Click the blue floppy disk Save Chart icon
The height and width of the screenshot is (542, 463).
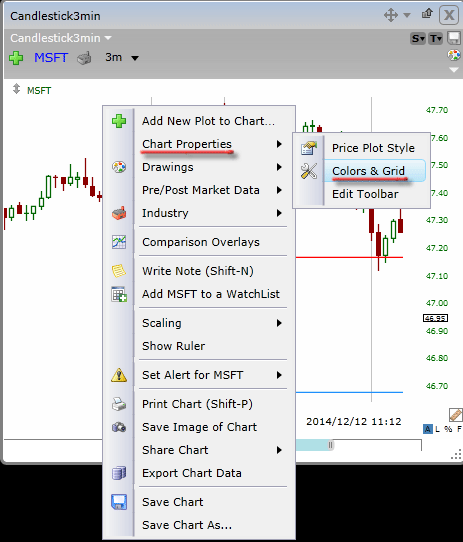pyautogui.click(x=119, y=502)
